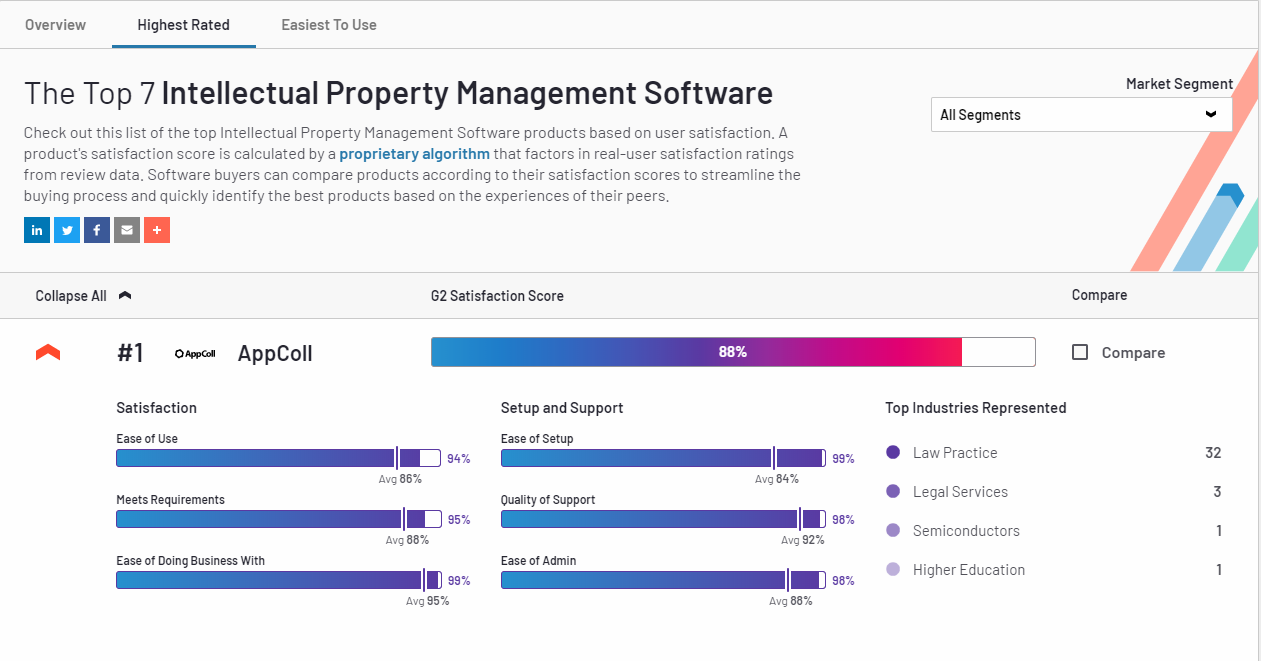Click the 88% G2 Satisfaction Score bar
The image size is (1261, 661).
coord(732,352)
